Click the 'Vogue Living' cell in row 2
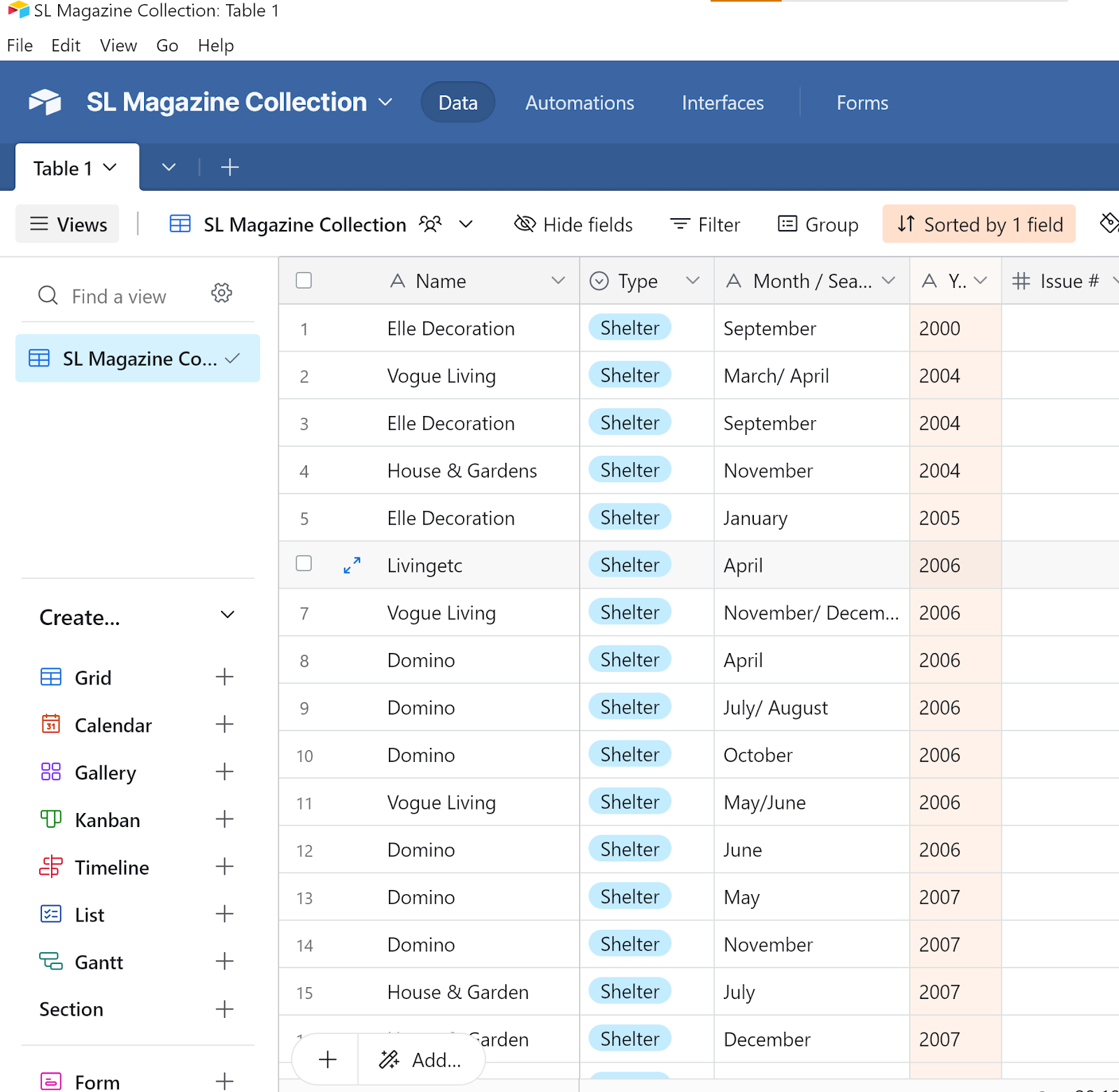The image size is (1119, 1092). [x=441, y=376]
